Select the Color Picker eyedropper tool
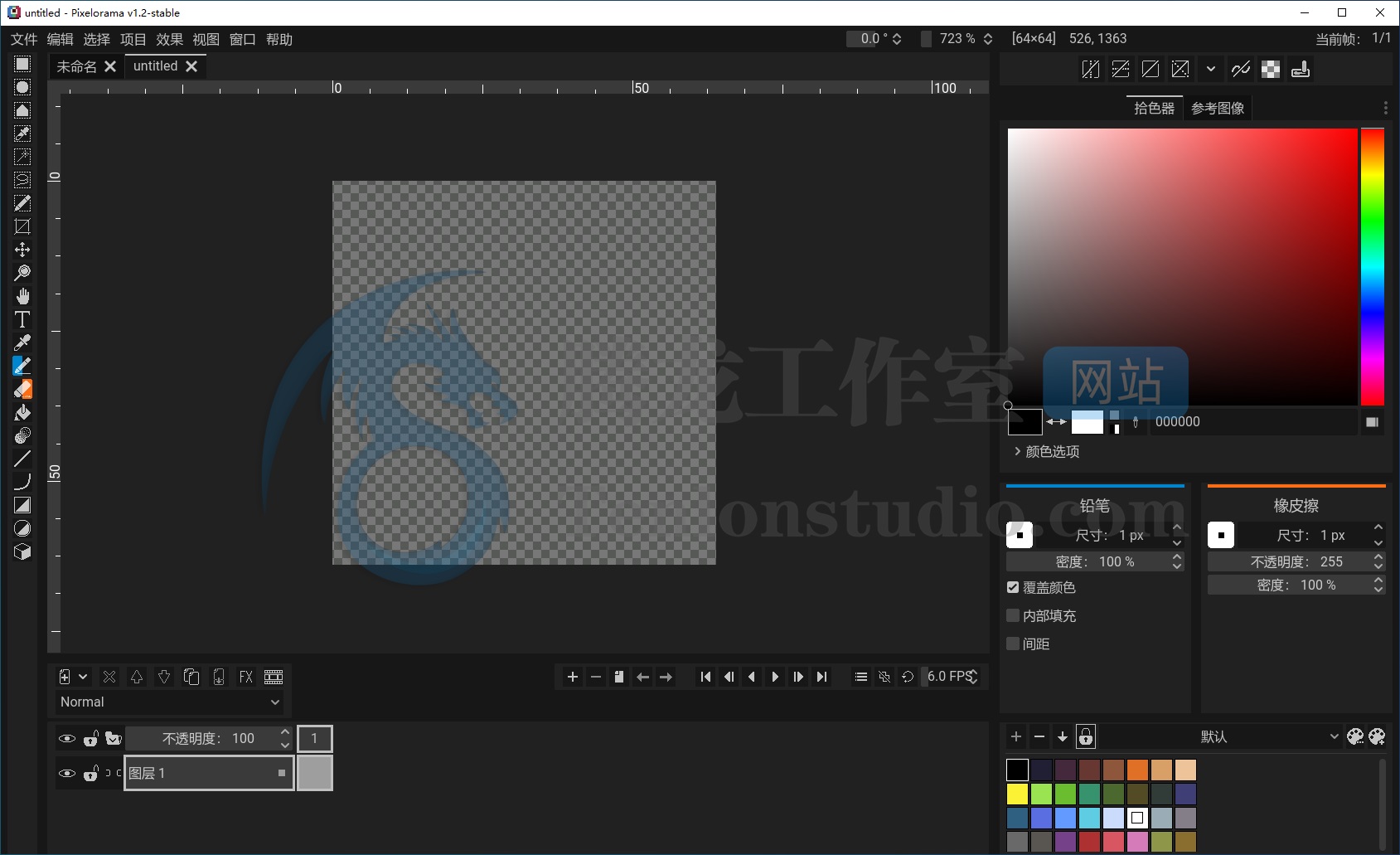 (x=22, y=342)
